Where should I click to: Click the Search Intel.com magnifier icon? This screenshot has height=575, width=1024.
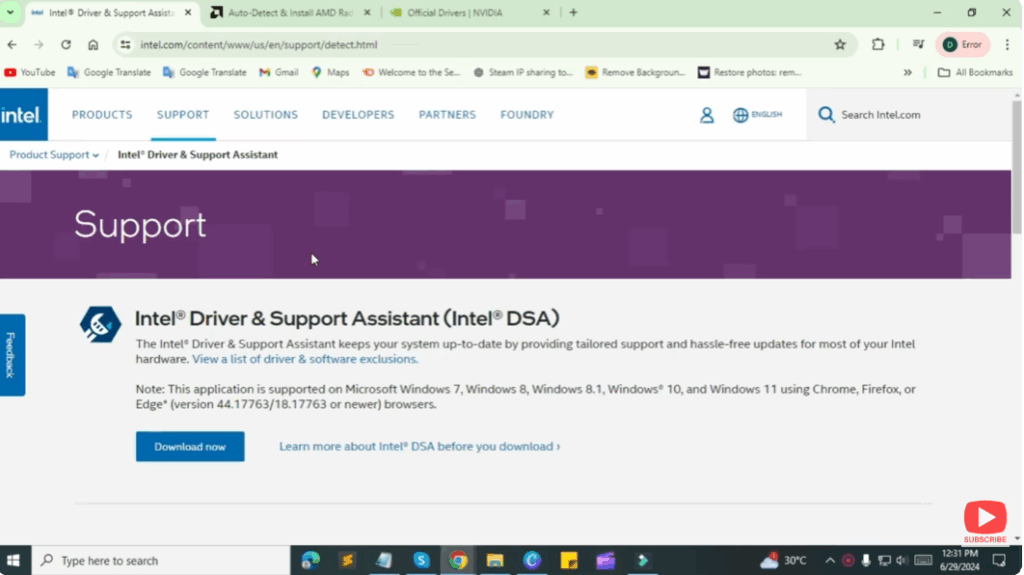click(x=826, y=115)
